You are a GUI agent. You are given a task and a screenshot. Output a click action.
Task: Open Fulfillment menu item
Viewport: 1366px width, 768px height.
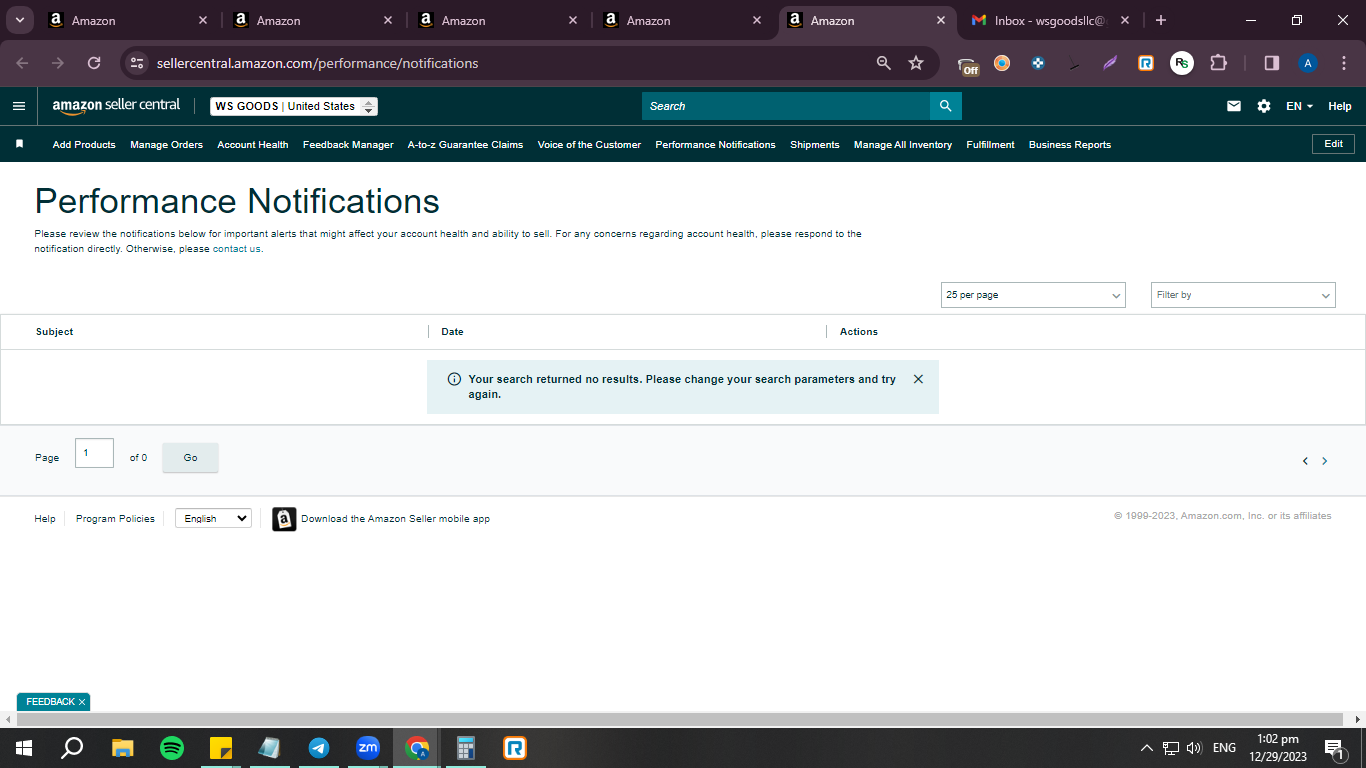click(990, 145)
